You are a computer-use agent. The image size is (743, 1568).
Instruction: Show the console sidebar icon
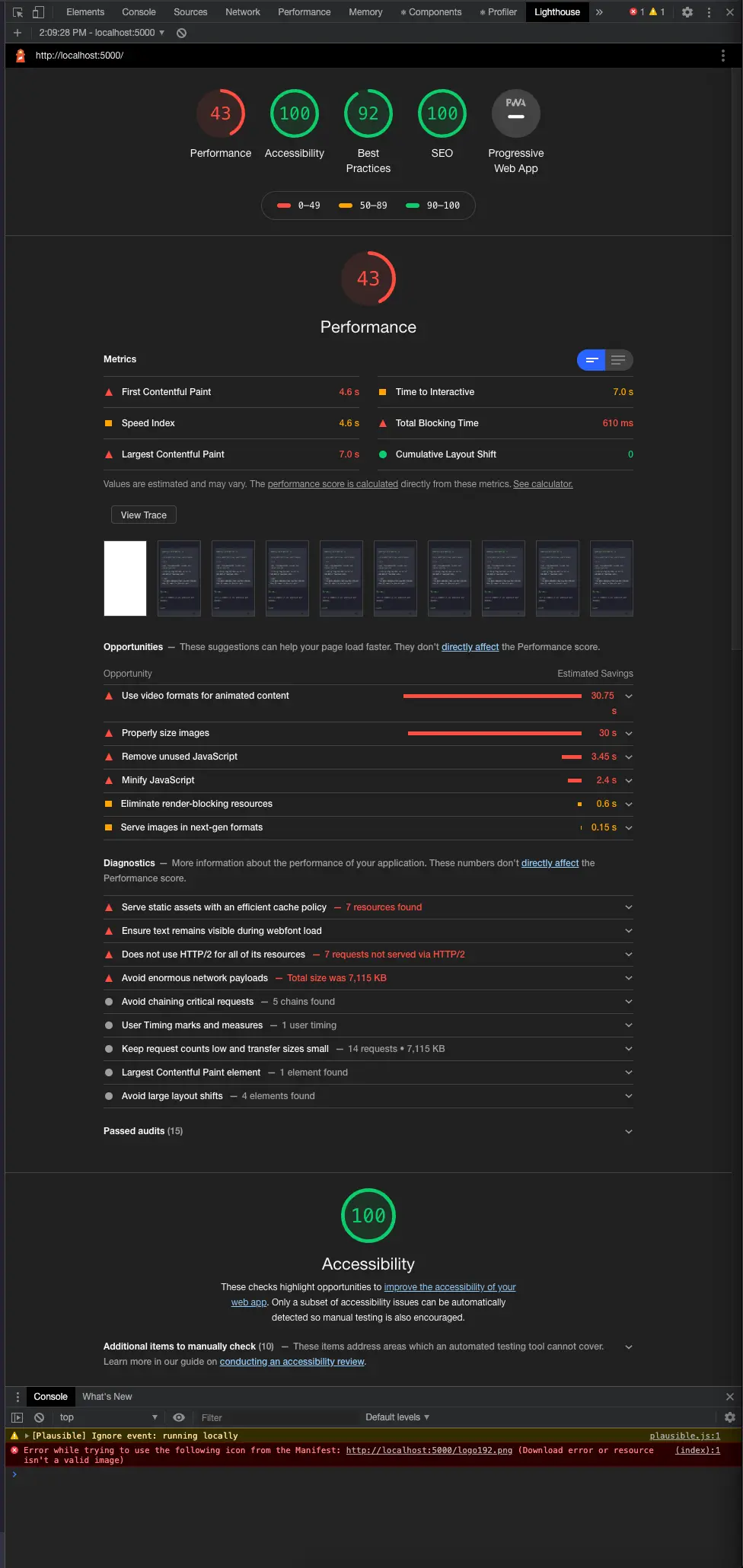point(18,1417)
